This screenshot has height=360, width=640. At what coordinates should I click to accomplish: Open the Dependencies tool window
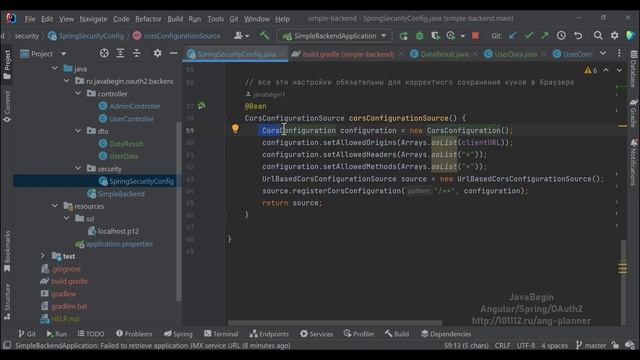point(446,334)
